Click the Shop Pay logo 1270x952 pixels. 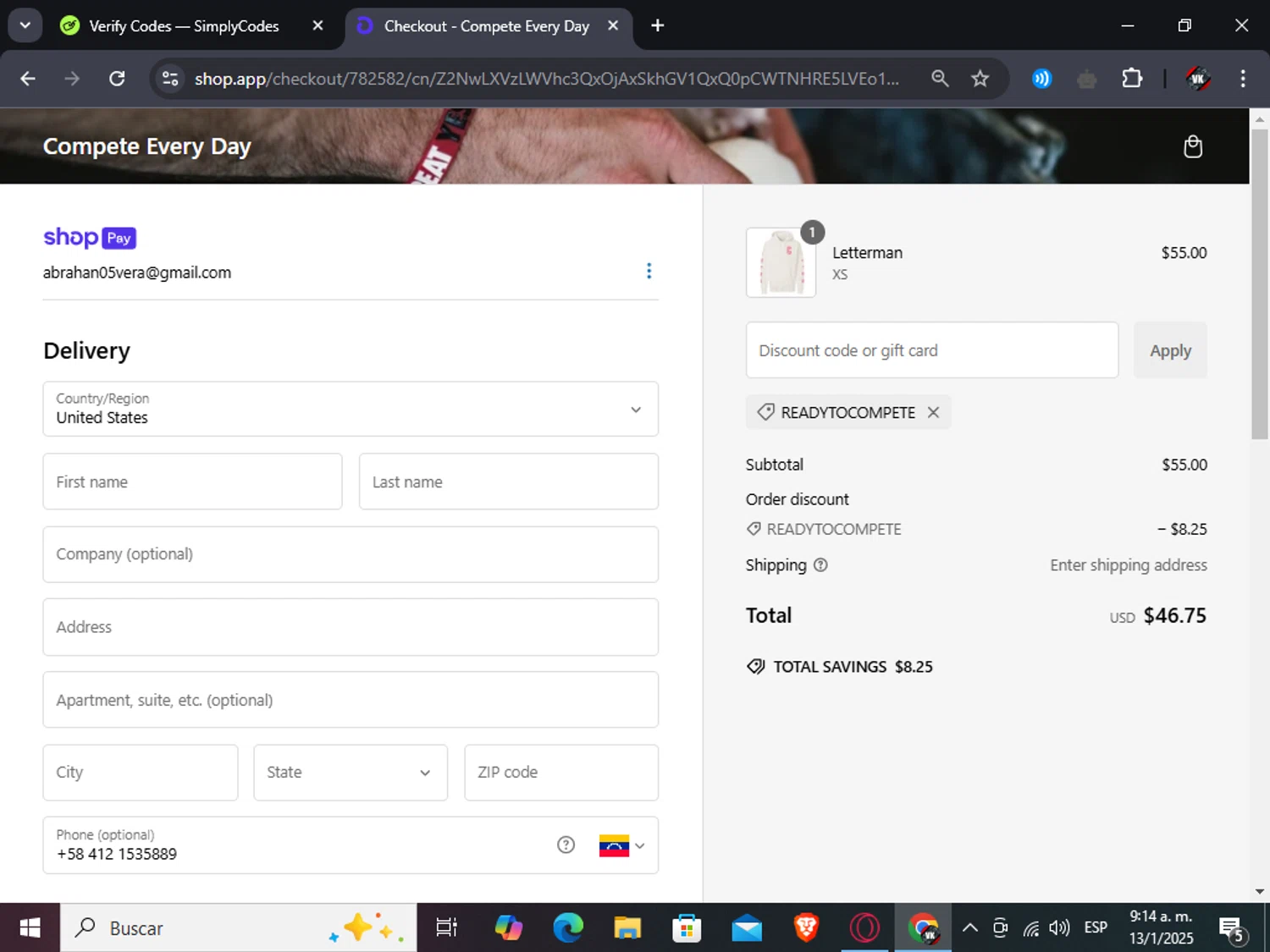pos(90,238)
